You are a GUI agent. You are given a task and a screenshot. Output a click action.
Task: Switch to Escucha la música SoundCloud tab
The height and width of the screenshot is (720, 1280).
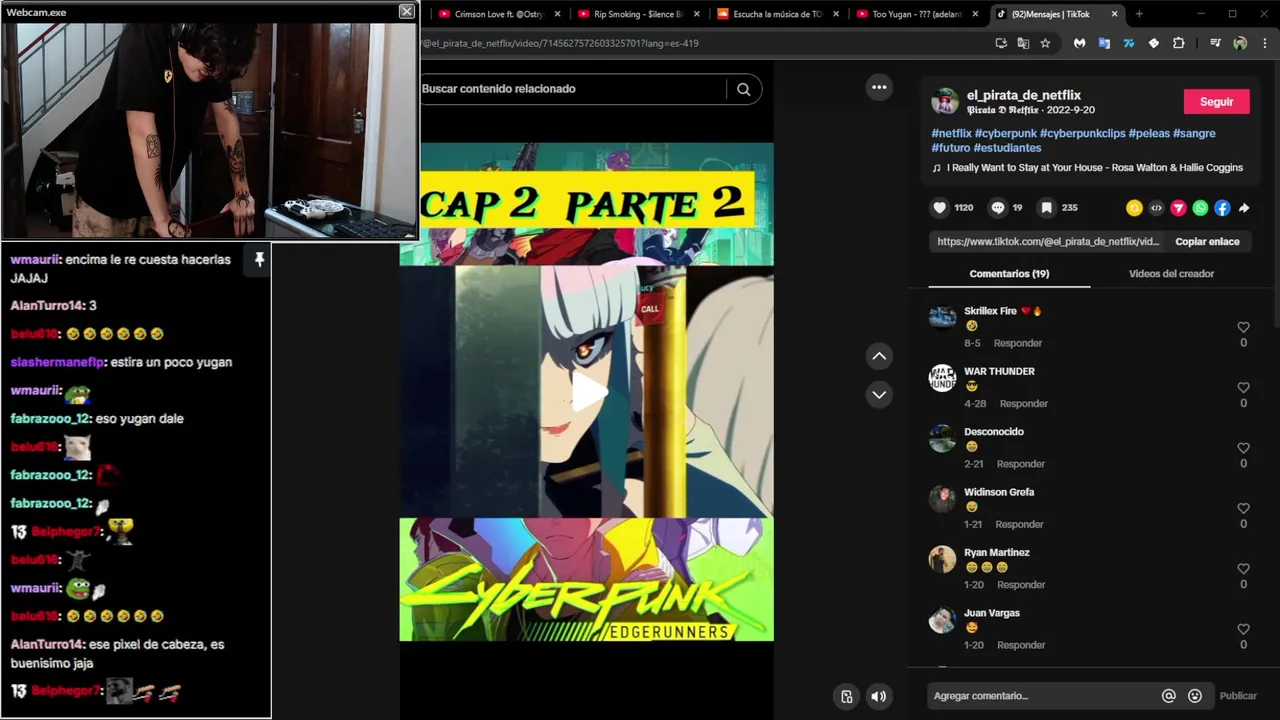pyautogui.click(x=777, y=14)
